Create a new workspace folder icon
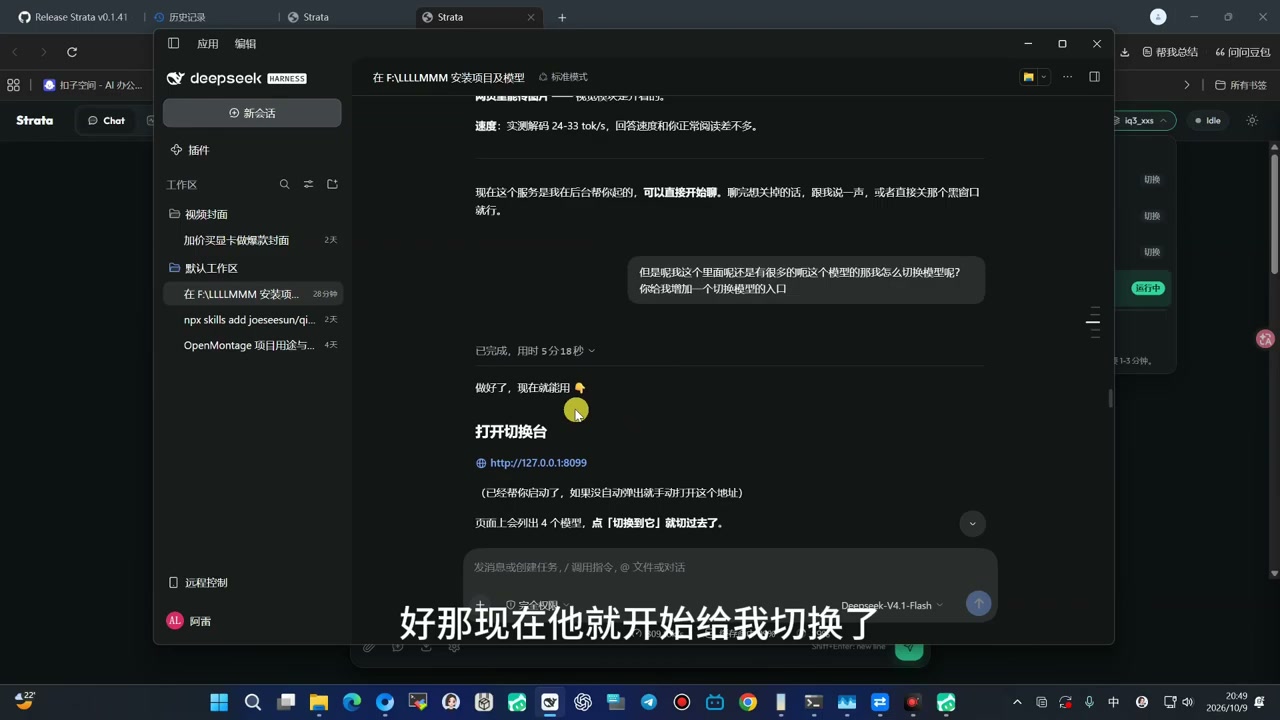The width and height of the screenshot is (1280, 720). [332, 184]
